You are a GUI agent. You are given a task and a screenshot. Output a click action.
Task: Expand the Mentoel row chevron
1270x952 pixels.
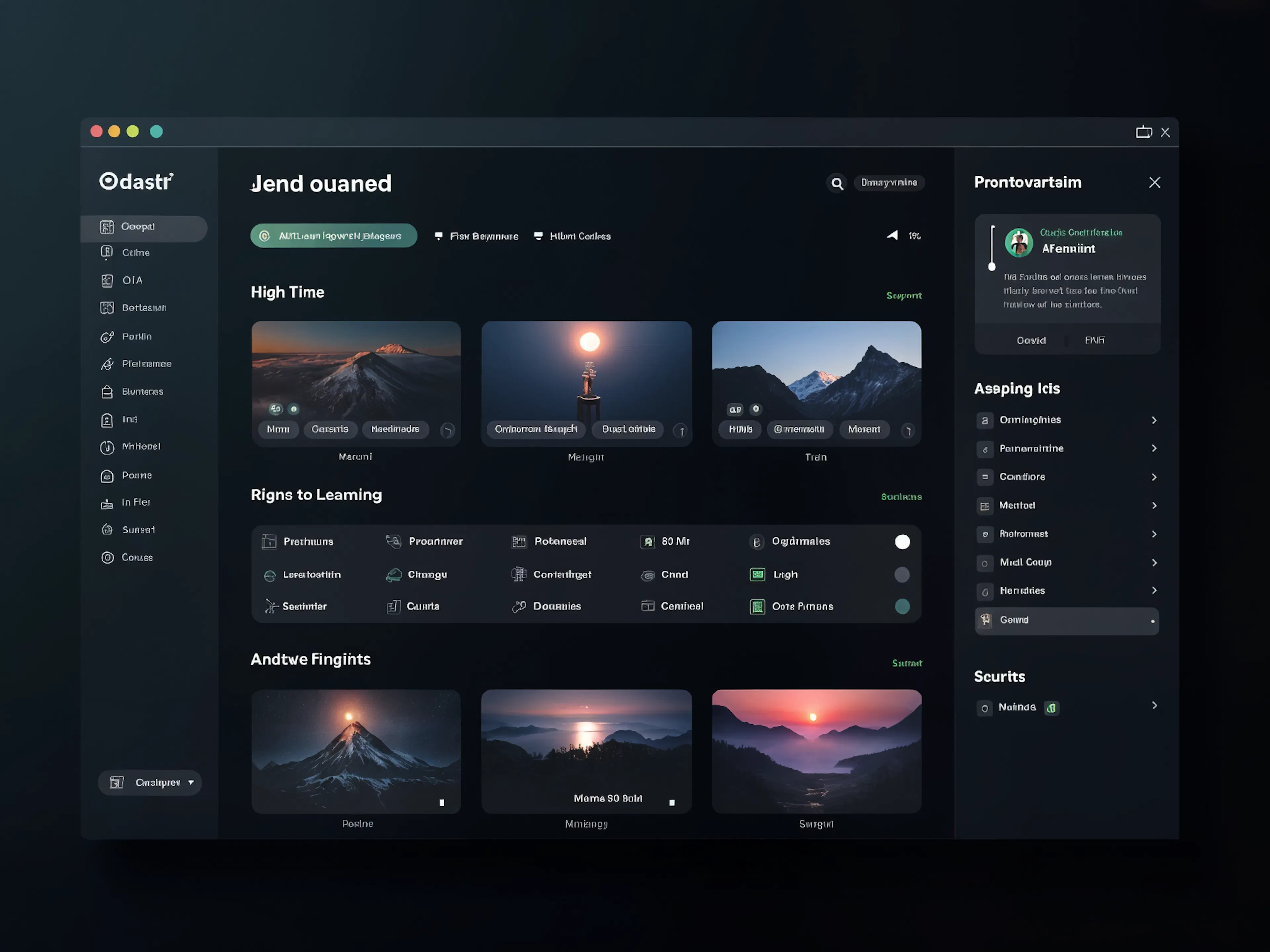[x=1154, y=505]
